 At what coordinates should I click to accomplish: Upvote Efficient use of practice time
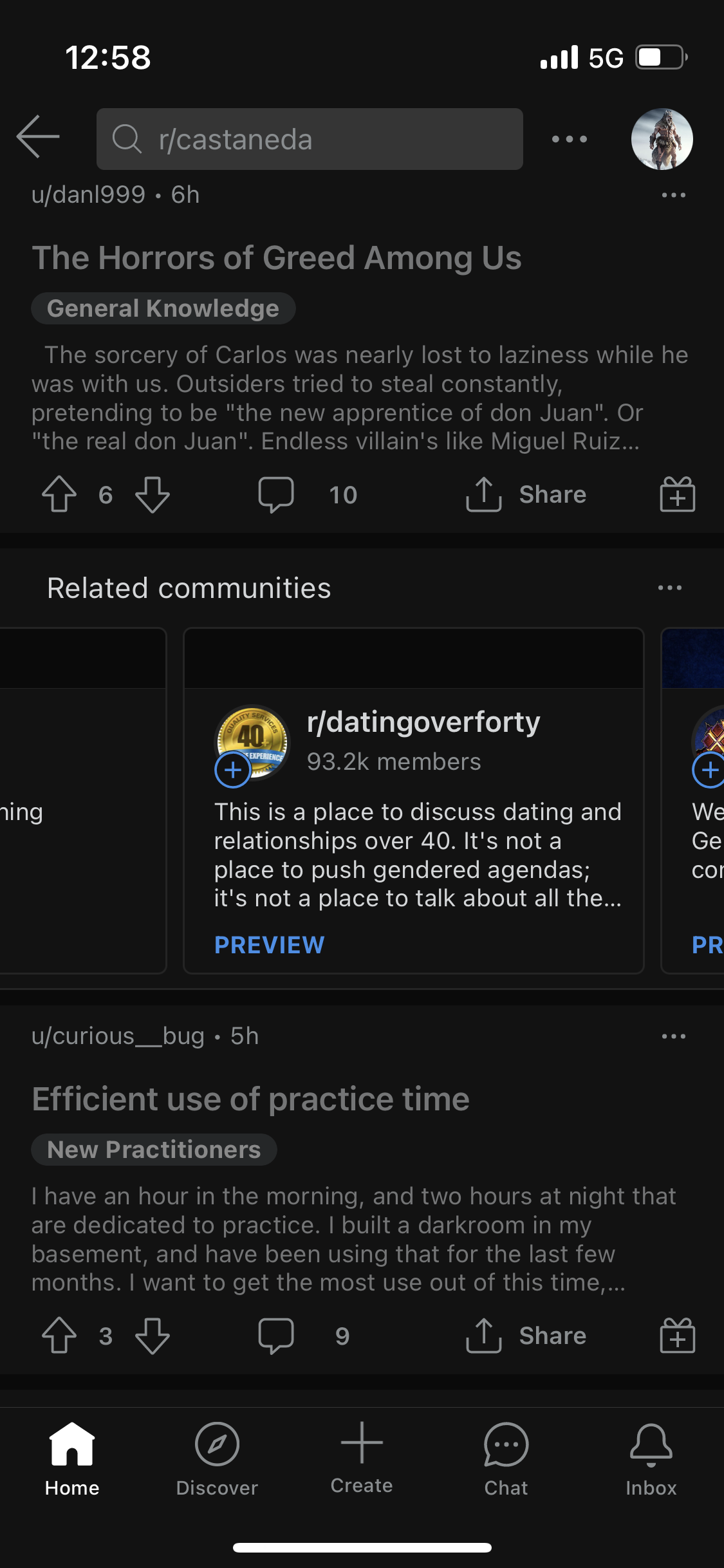click(x=59, y=1336)
